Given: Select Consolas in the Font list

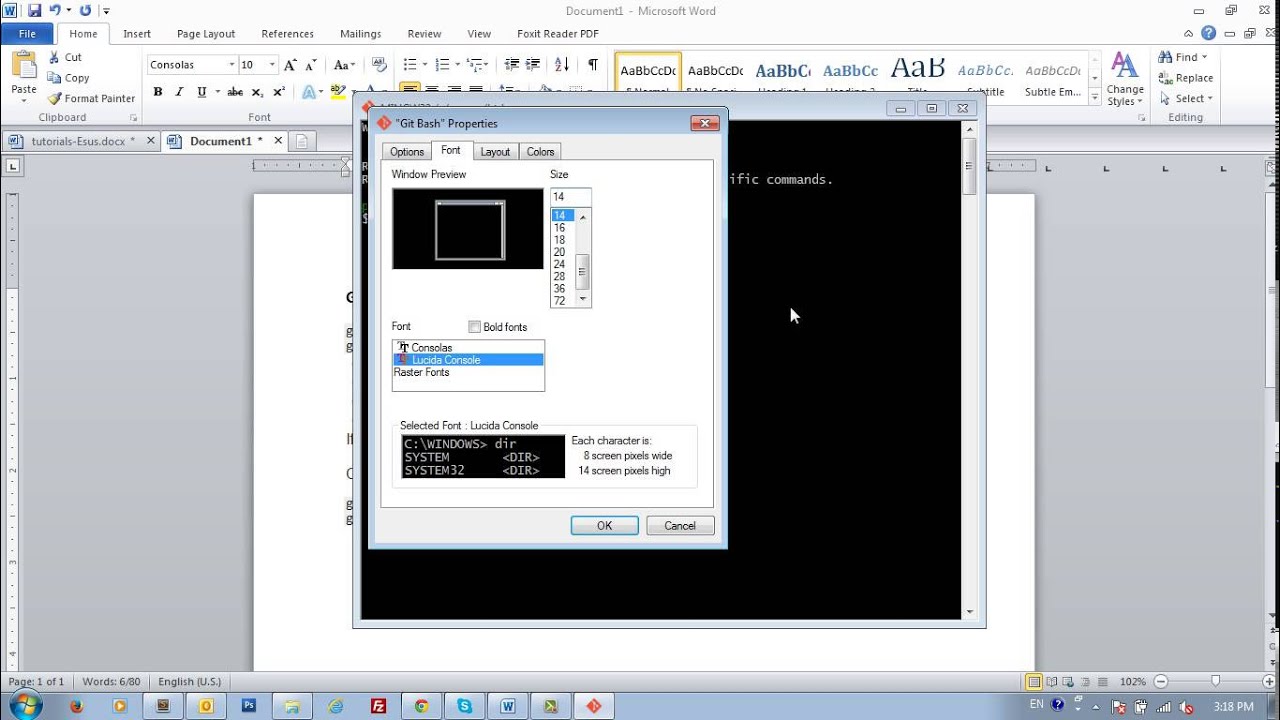Looking at the screenshot, I should (468, 348).
